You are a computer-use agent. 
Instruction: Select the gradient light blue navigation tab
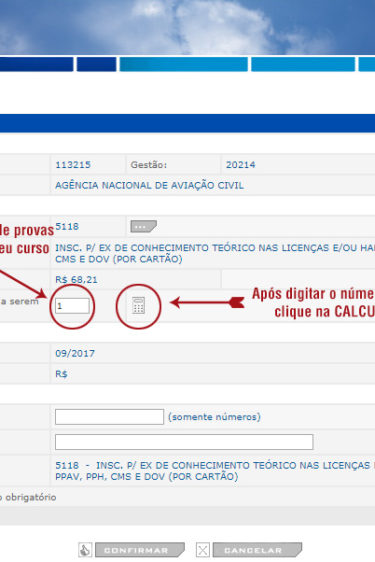[184, 64]
